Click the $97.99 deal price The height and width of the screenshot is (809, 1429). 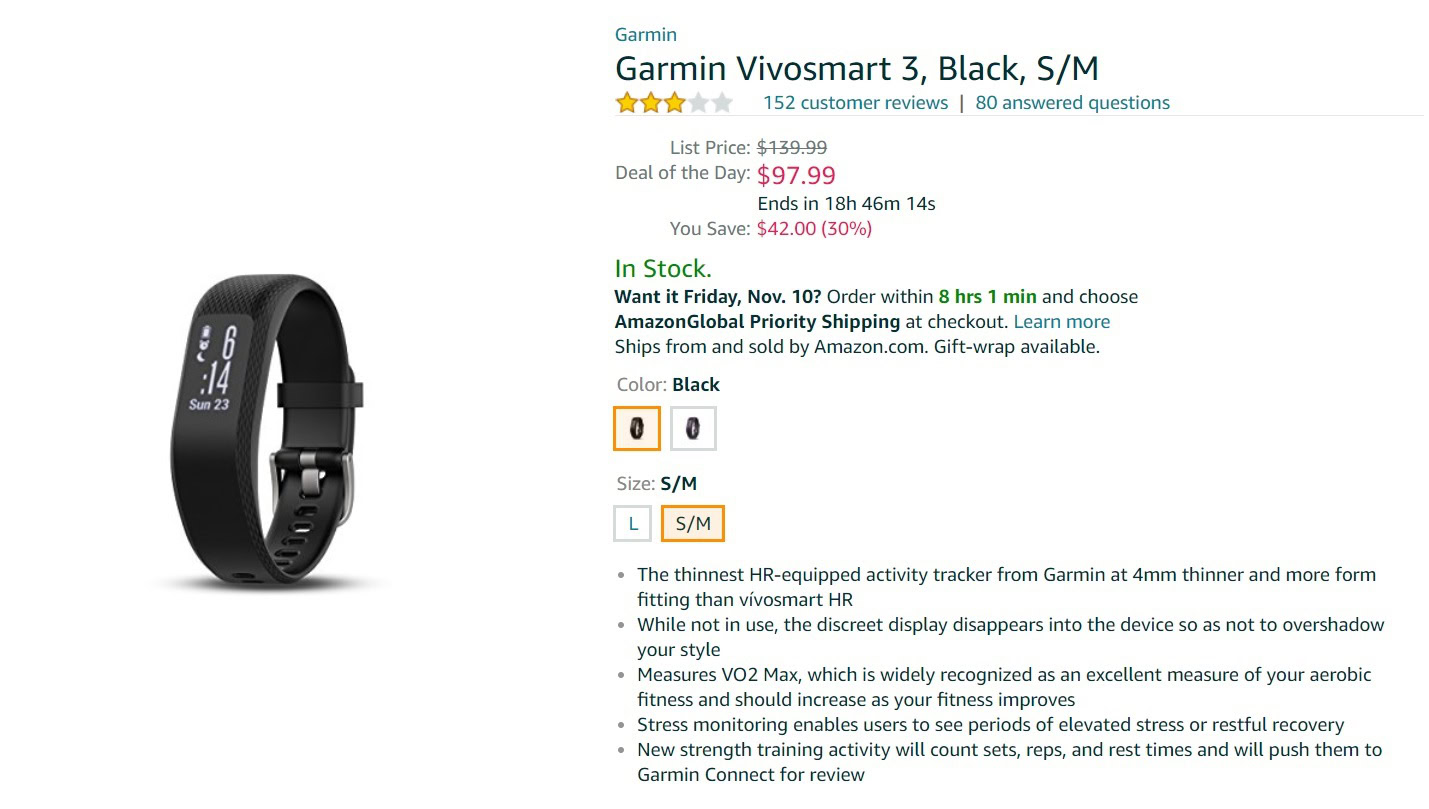(x=796, y=176)
